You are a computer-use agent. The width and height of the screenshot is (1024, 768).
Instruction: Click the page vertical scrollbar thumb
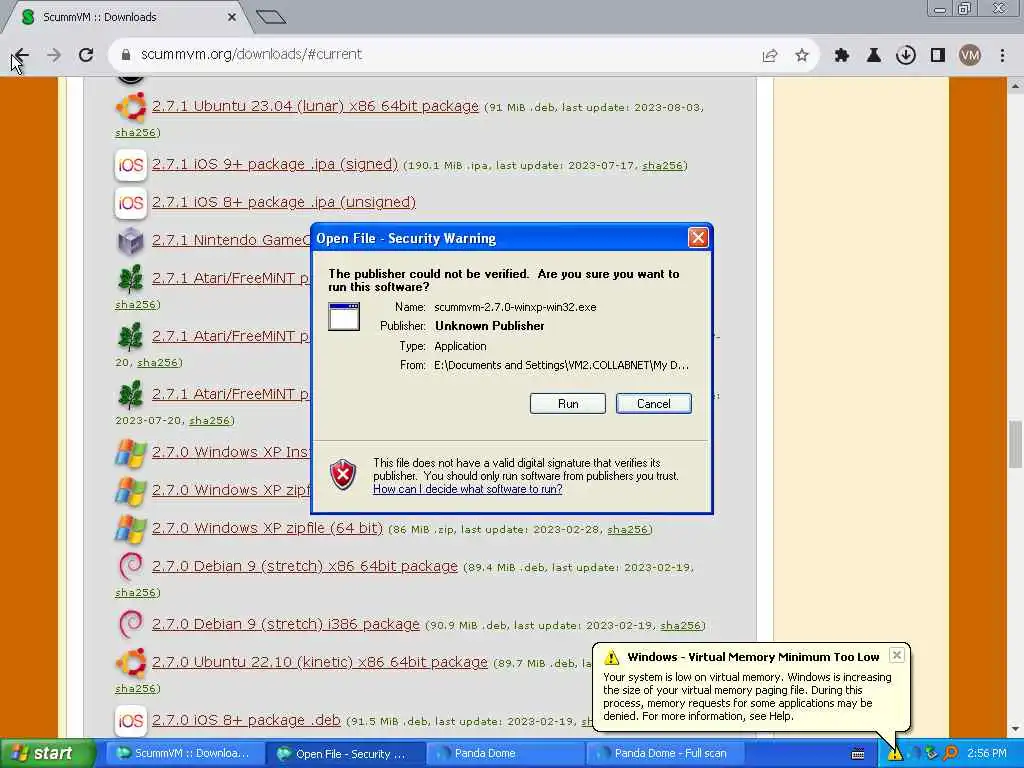[x=1016, y=444]
